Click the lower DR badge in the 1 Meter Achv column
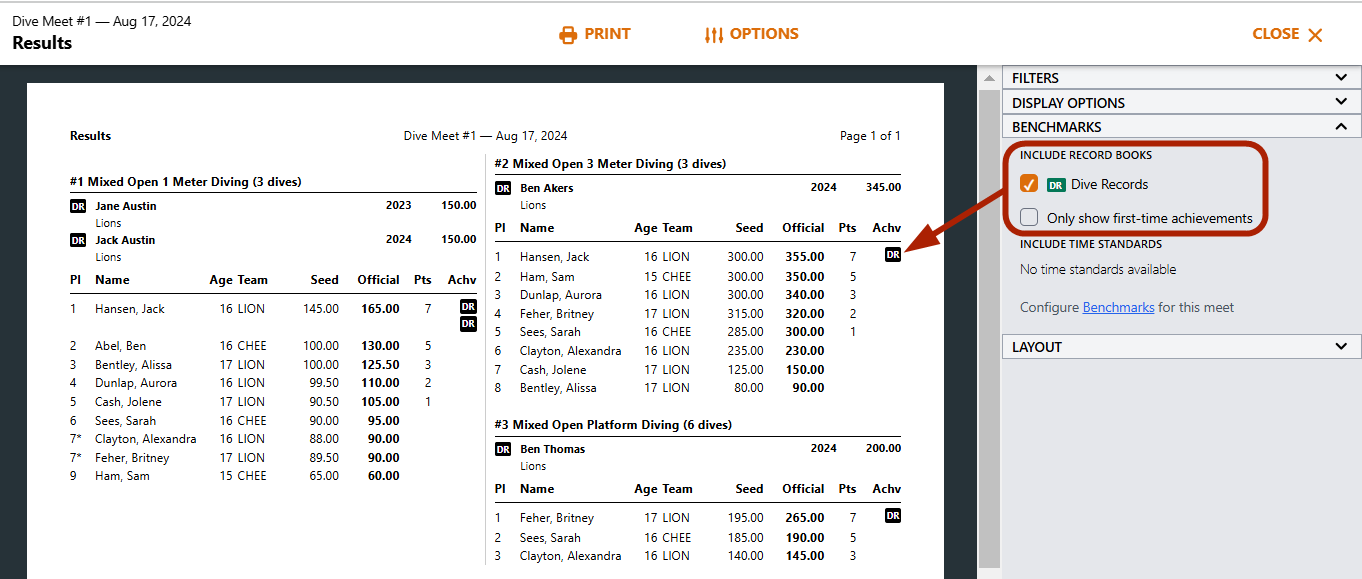The height and width of the screenshot is (579, 1362). point(468,323)
